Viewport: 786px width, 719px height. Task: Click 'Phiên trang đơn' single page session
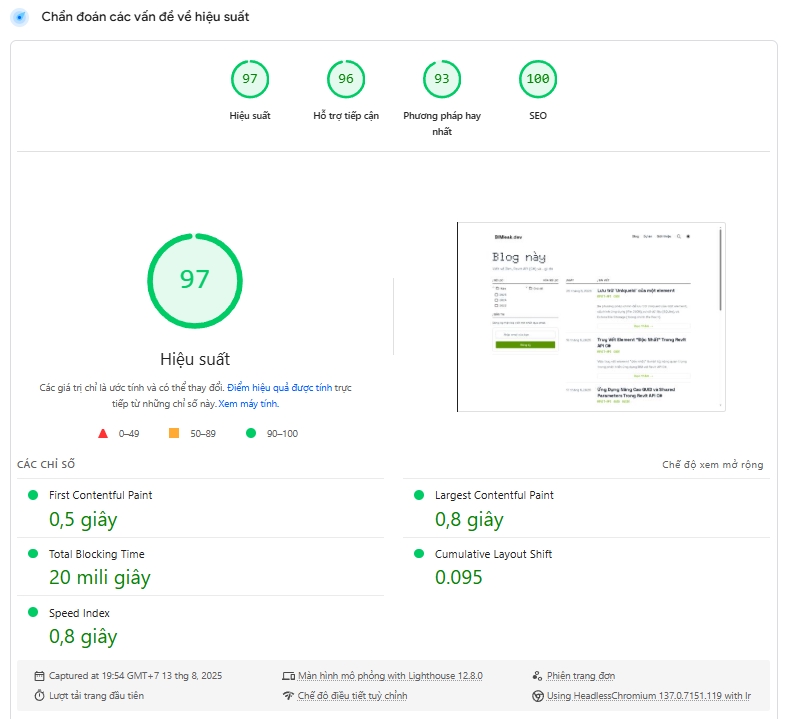point(582,676)
